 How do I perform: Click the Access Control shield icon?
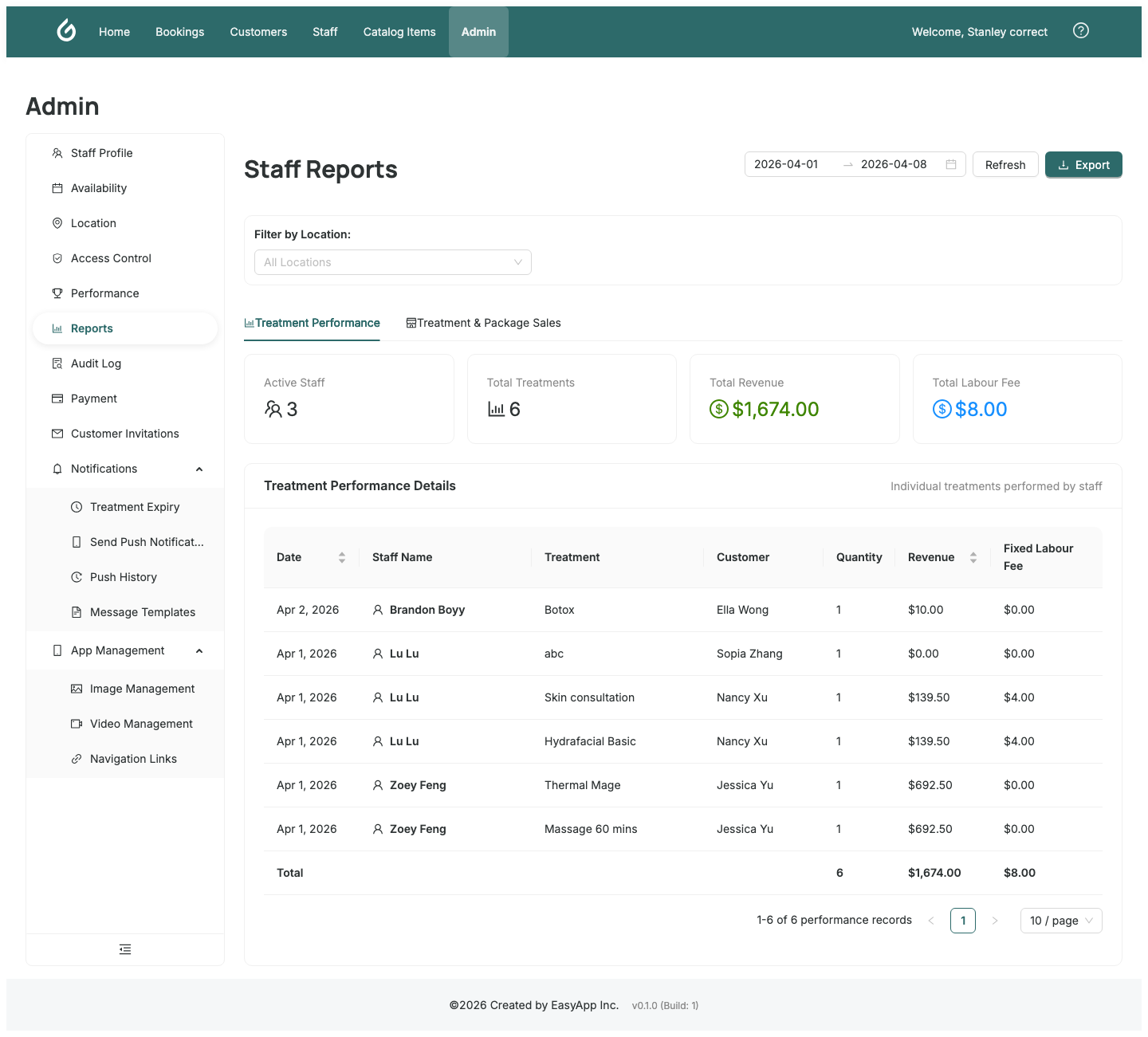pos(57,258)
